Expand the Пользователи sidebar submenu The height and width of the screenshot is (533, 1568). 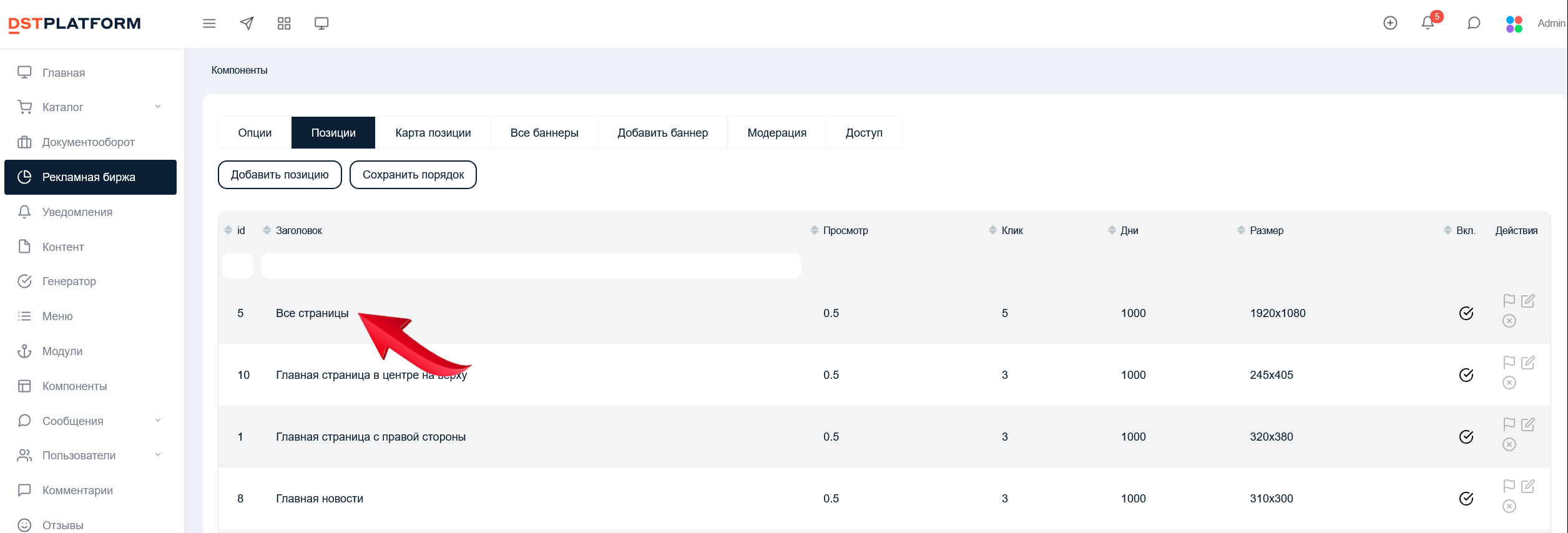click(x=158, y=455)
